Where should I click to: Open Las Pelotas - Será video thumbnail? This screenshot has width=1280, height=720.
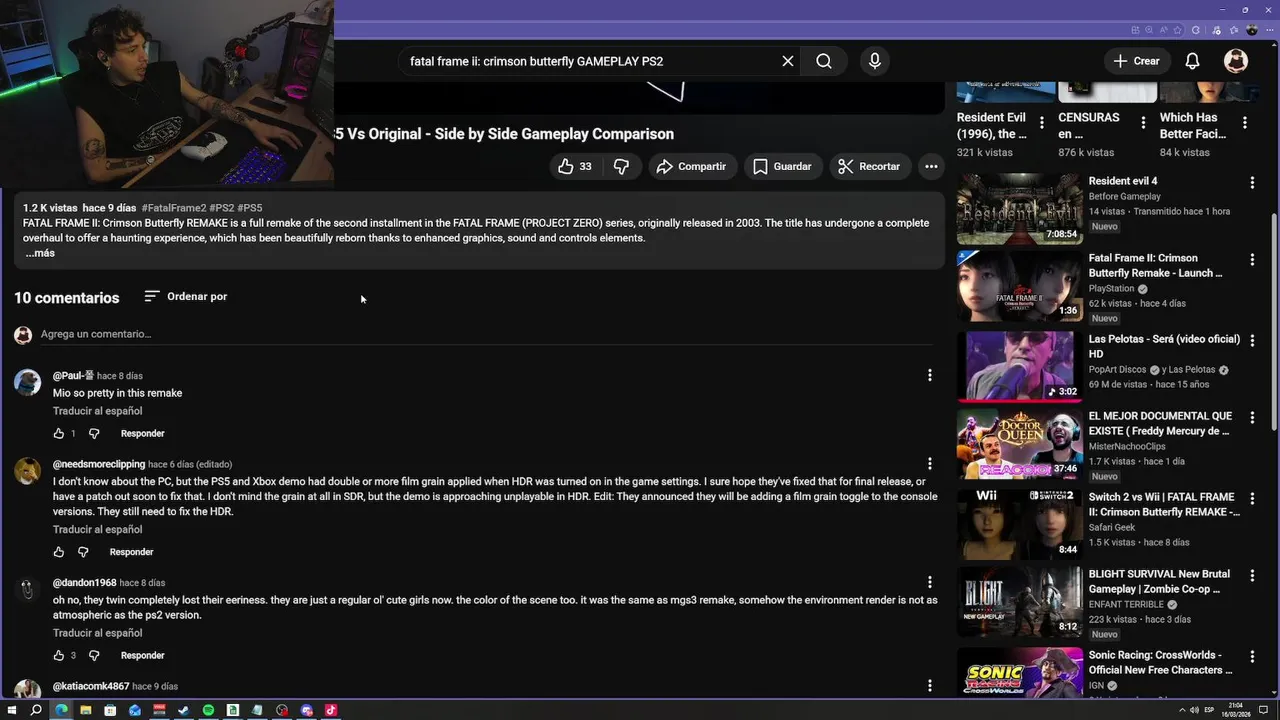tap(1020, 366)
